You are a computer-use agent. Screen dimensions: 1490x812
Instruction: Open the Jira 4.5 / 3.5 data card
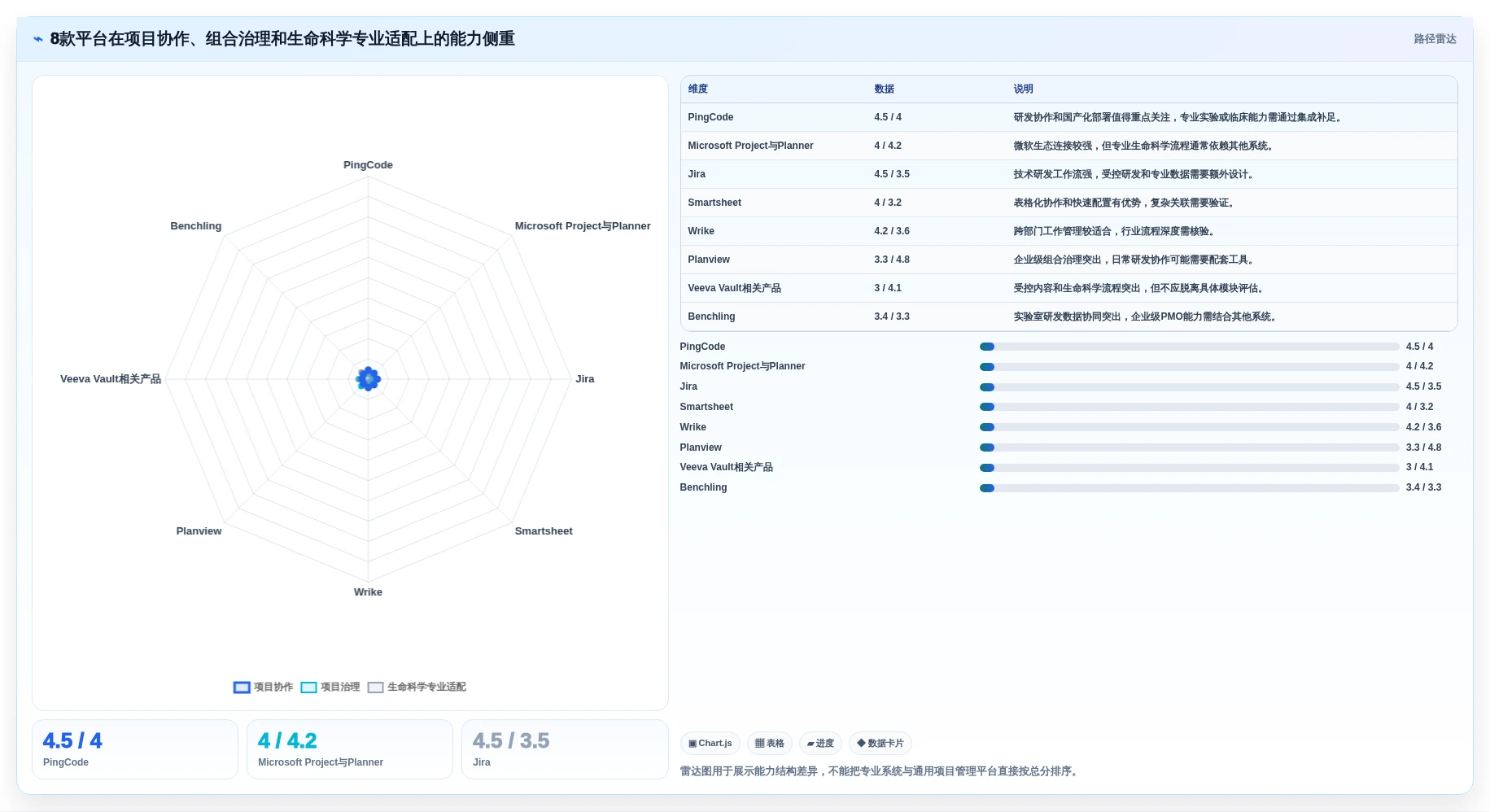(565, 749)
